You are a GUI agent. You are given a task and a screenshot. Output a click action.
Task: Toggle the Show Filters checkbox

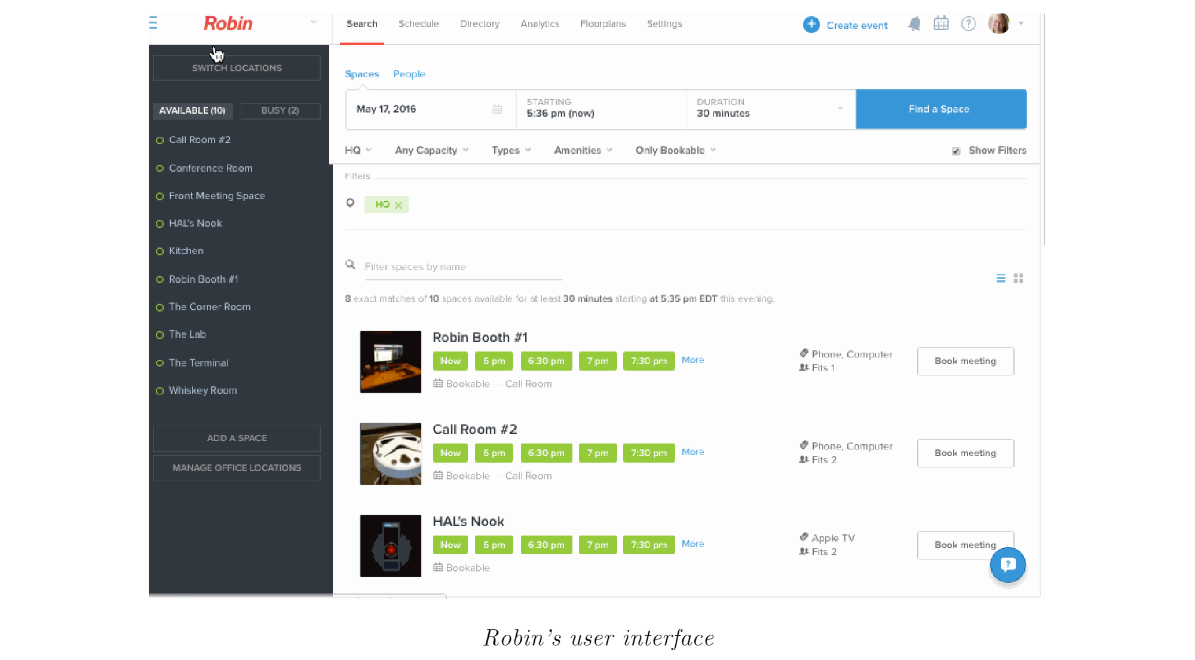956,151
